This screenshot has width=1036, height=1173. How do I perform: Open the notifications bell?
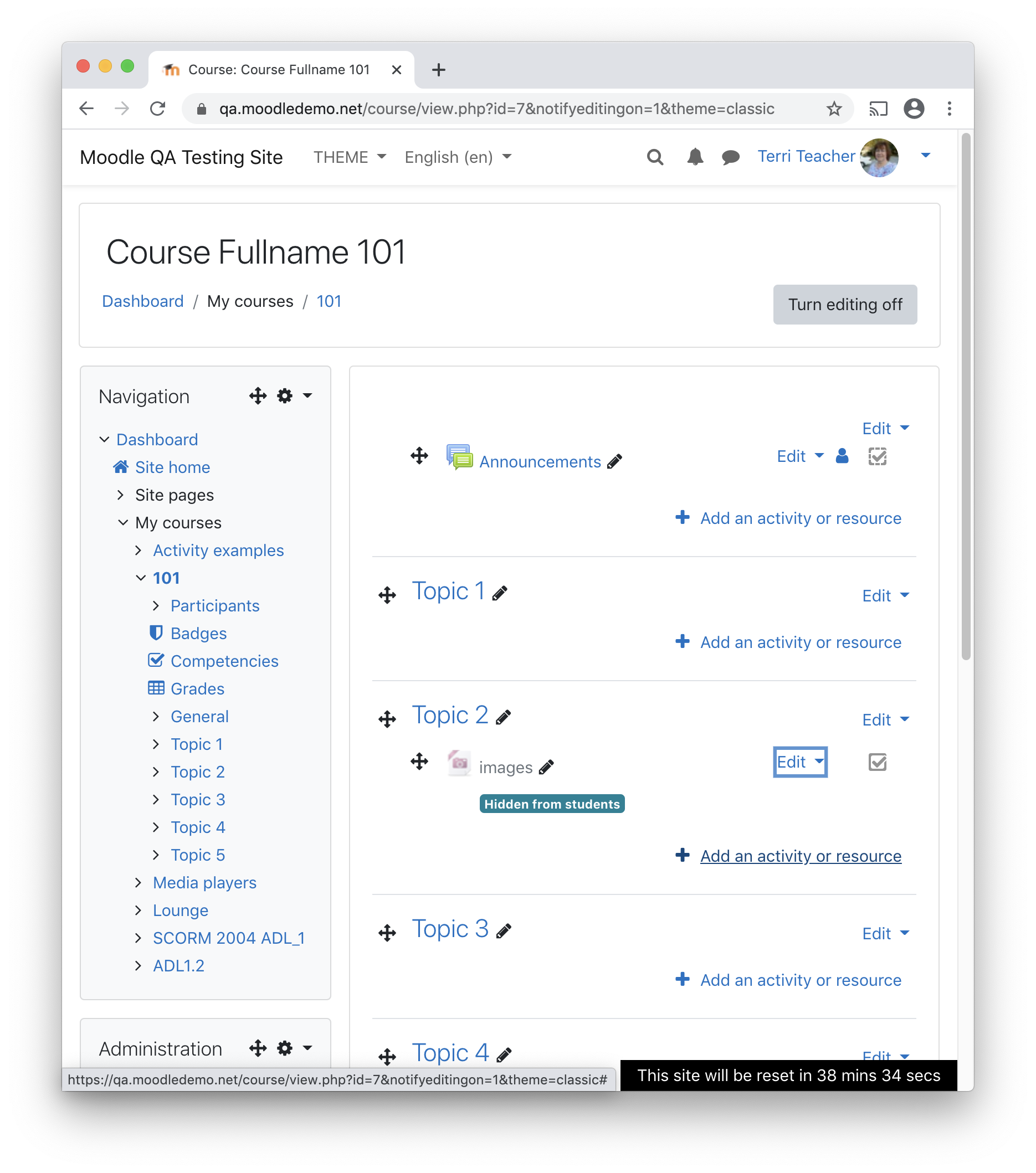tap(695, 157)
